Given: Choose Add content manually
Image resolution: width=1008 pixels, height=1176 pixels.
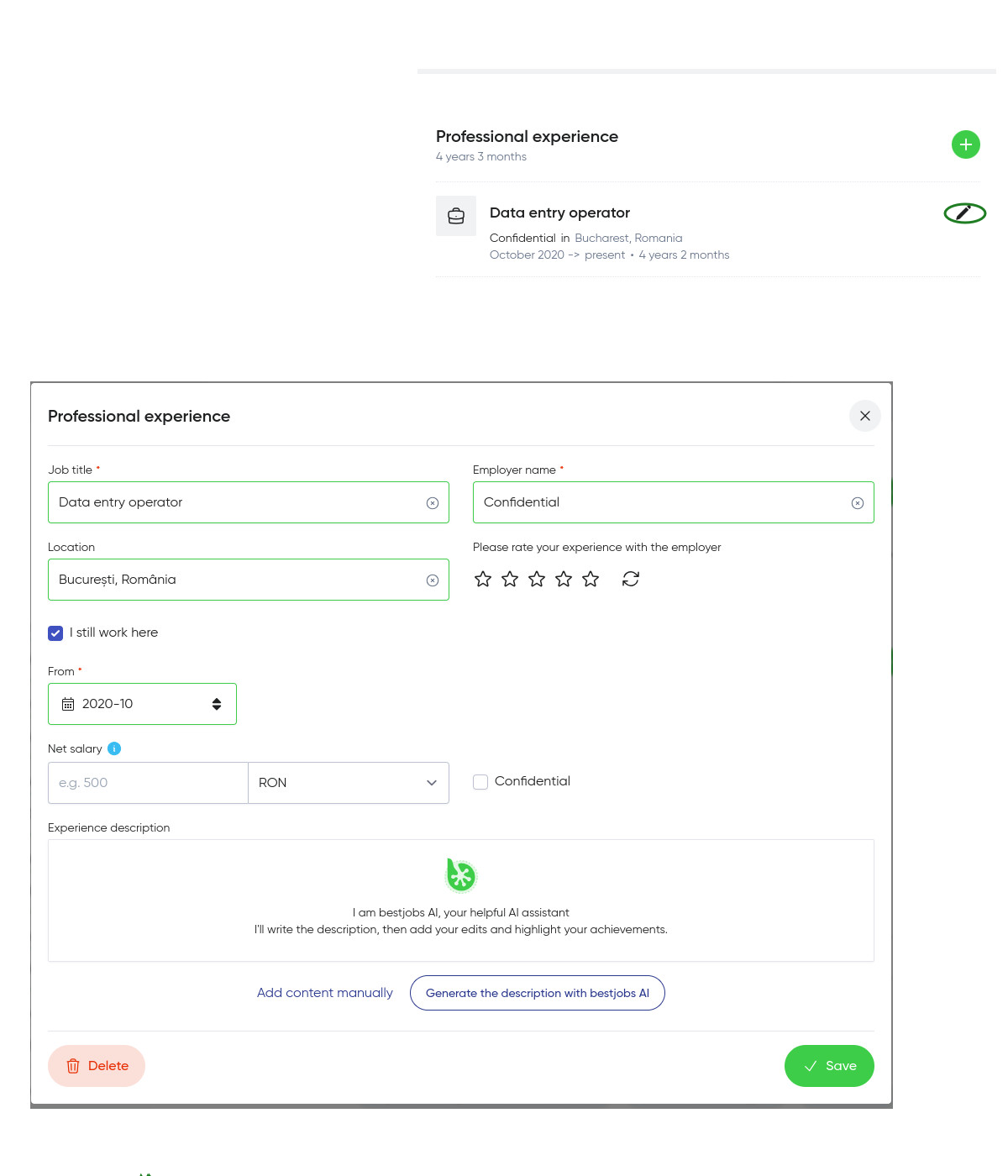Looking at the screenshot, I should pos(325,993).
